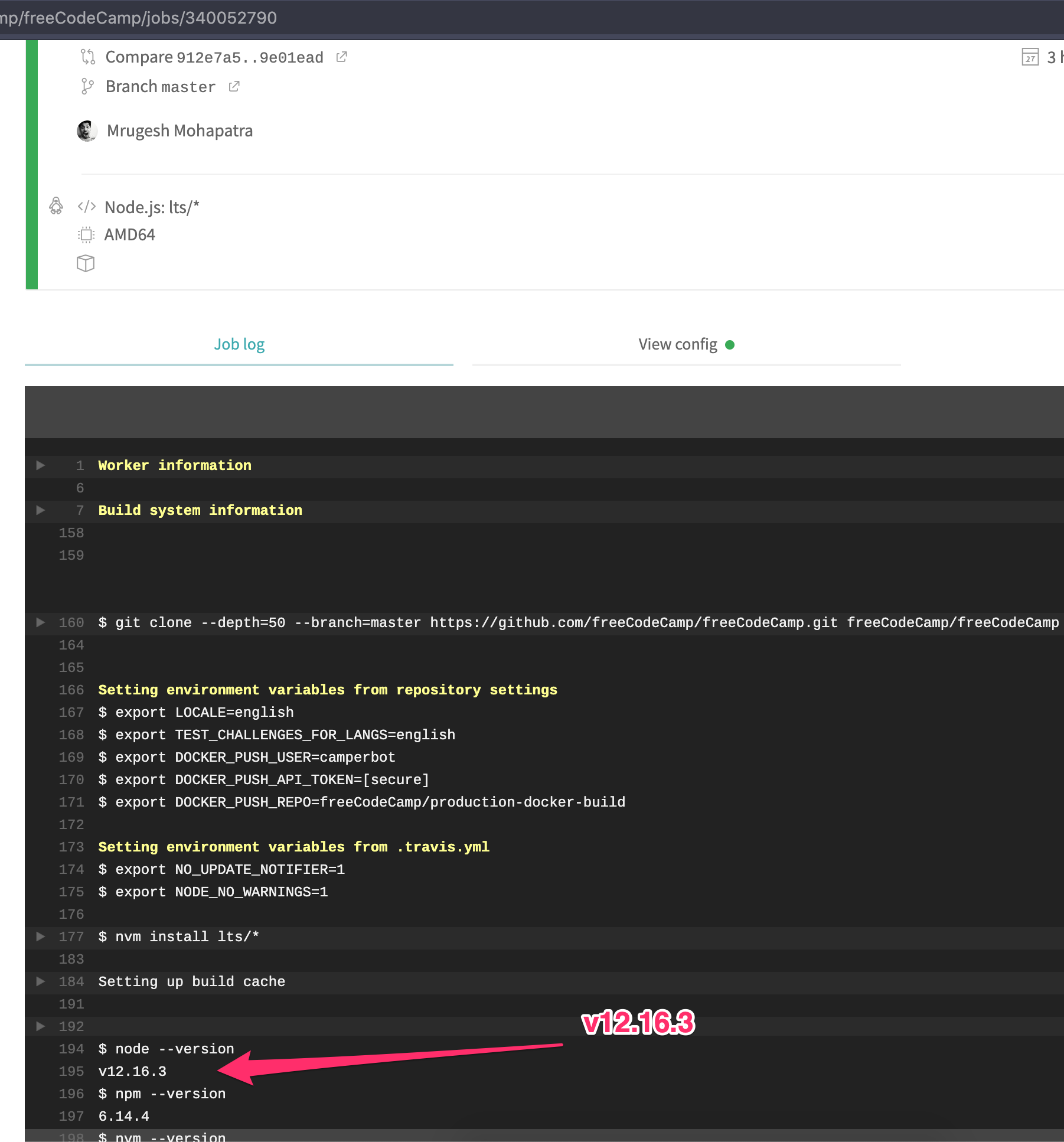Click the cube package icon
Screen dimensions: 1064x1142
(86, 263)
